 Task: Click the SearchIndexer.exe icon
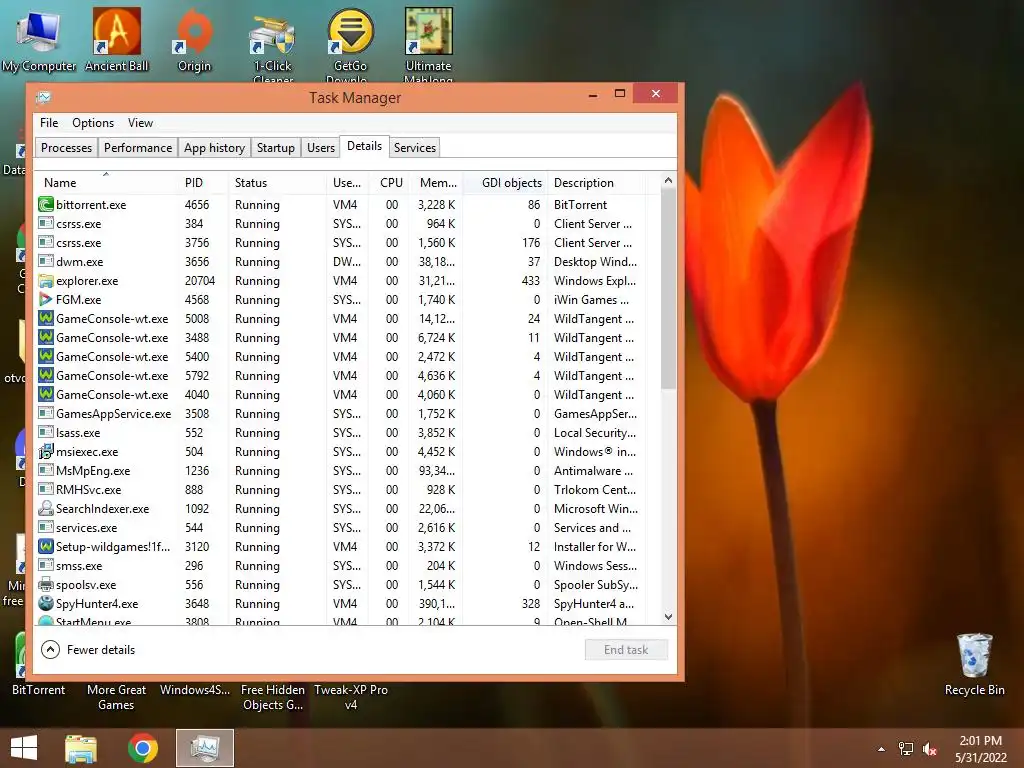(46, 509)
